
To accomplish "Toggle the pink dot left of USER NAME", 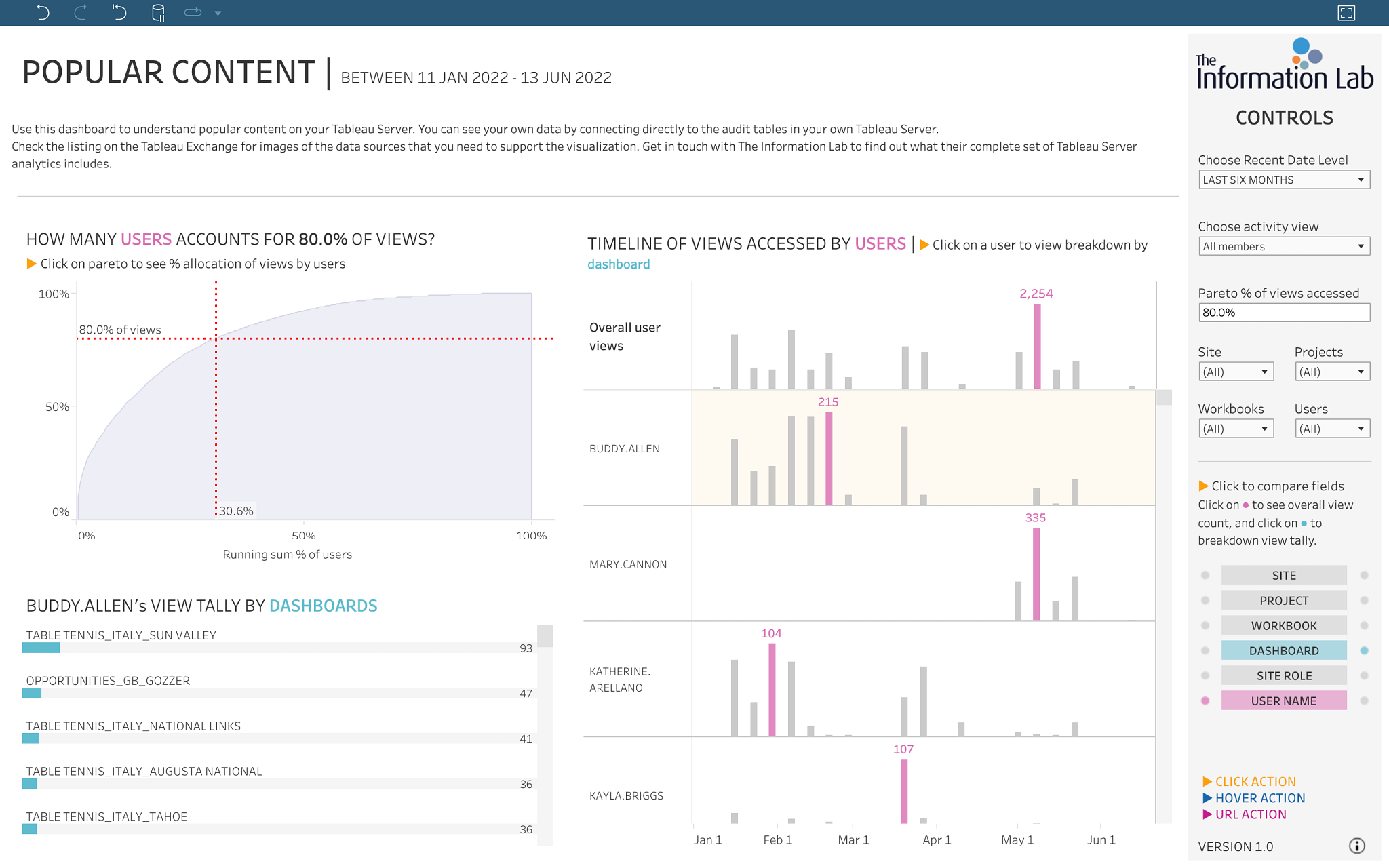I will [x=1205, y=701].
